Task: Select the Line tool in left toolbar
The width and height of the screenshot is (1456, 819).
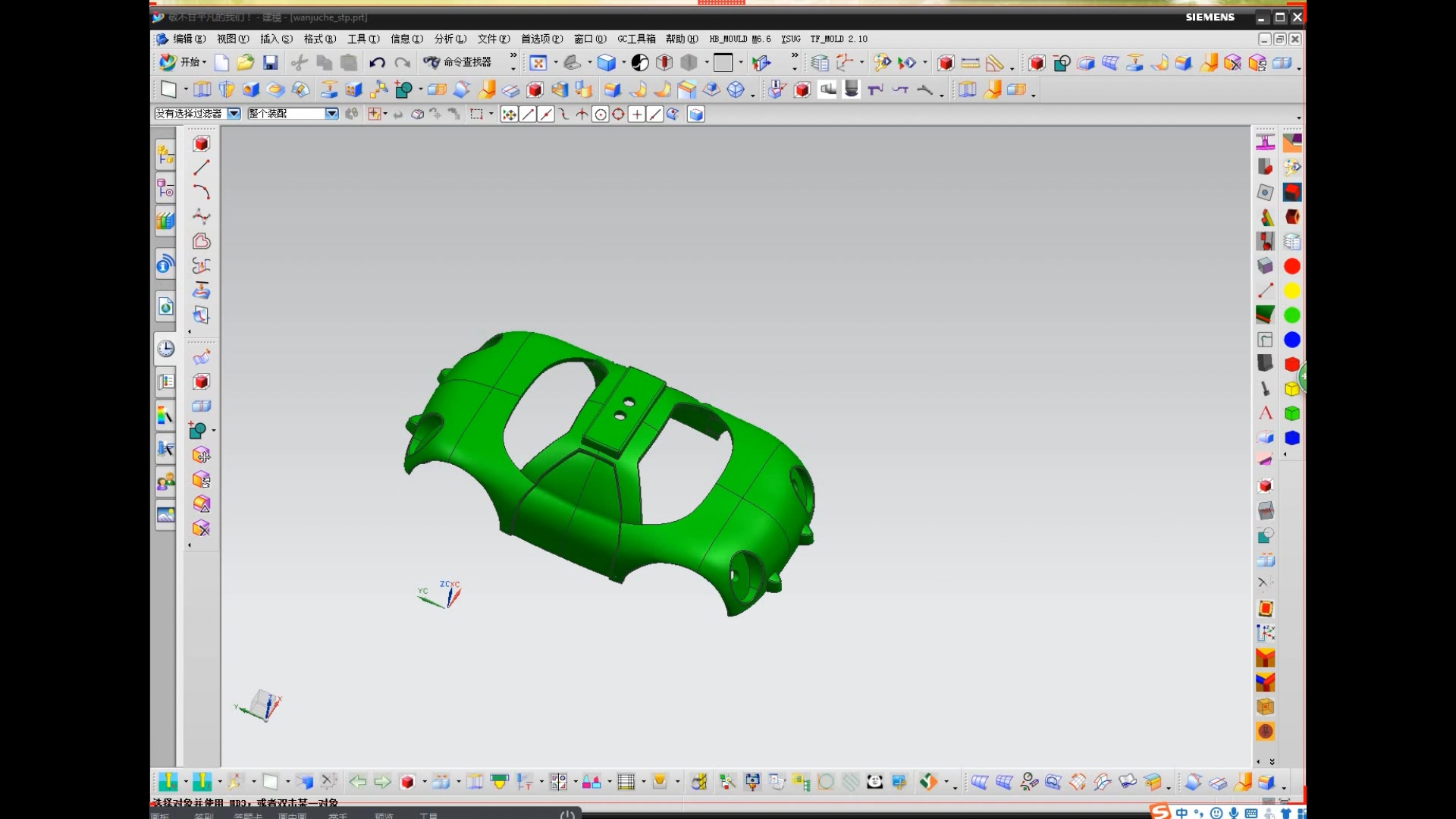Action: click(201, 168)
